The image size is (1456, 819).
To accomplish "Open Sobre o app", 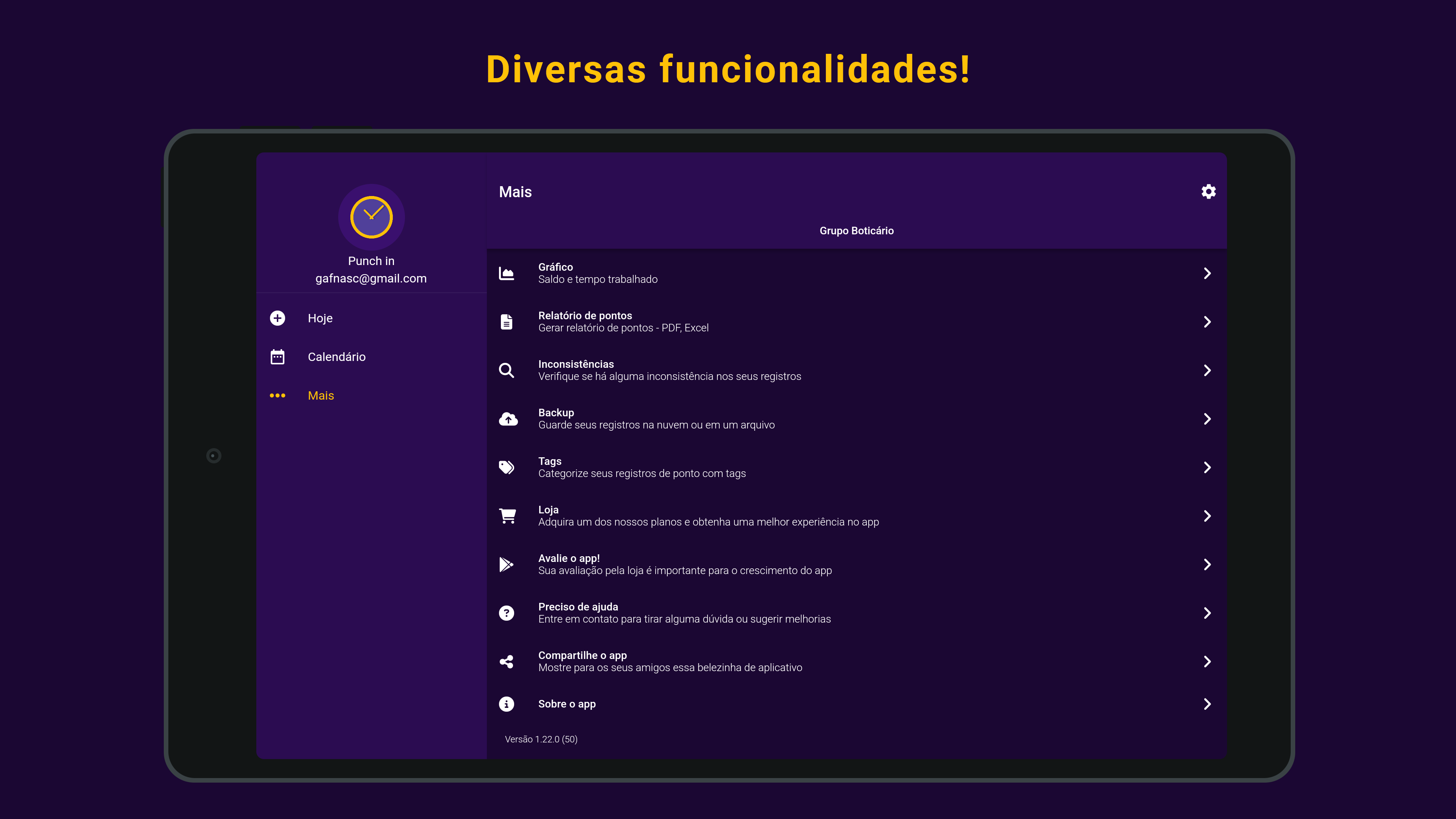I will [x=856, y=704].
